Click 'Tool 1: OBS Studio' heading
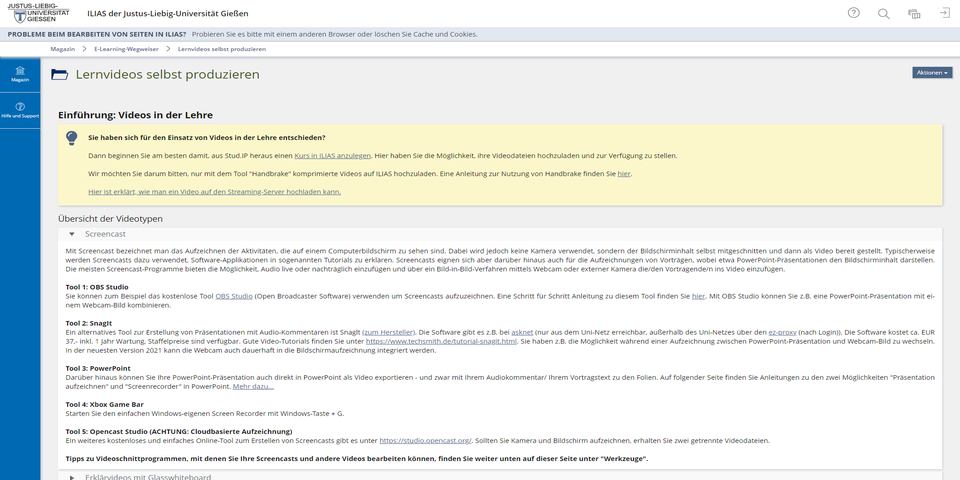Screen dimensions: 960x480 pos(97,287)
